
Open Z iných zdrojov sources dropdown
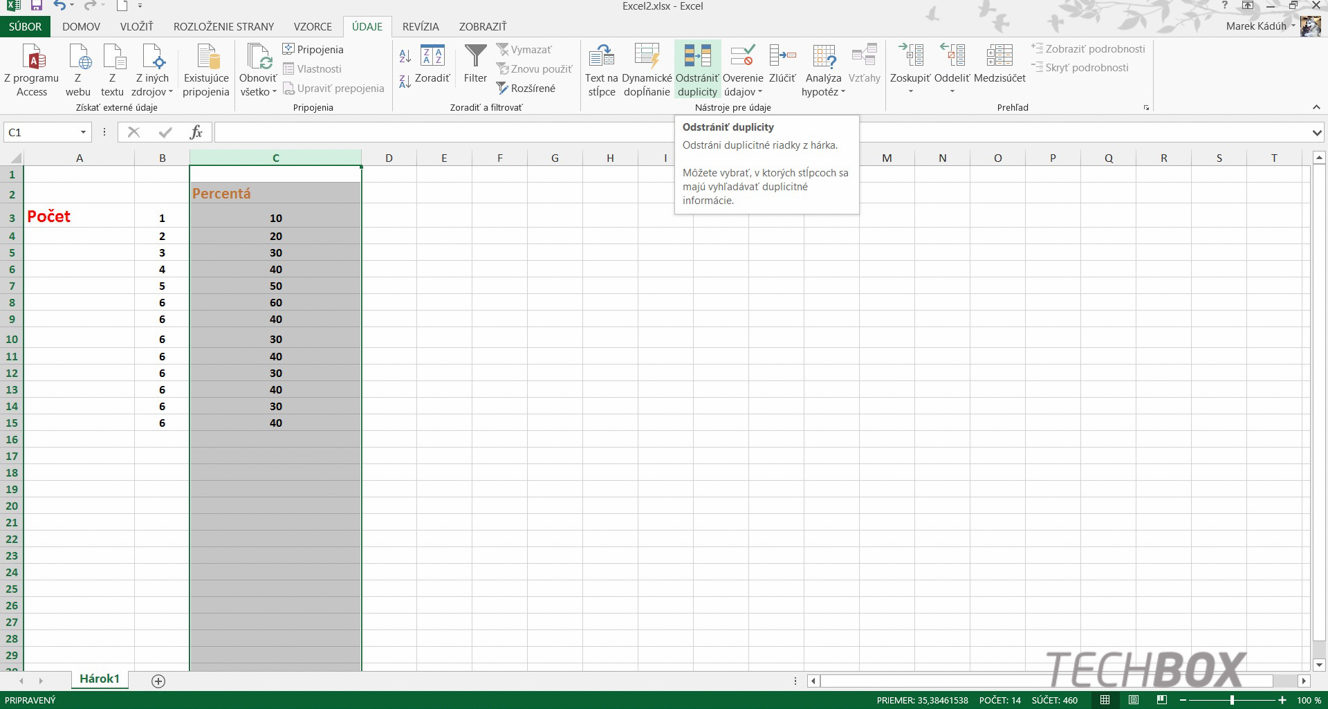152,70
